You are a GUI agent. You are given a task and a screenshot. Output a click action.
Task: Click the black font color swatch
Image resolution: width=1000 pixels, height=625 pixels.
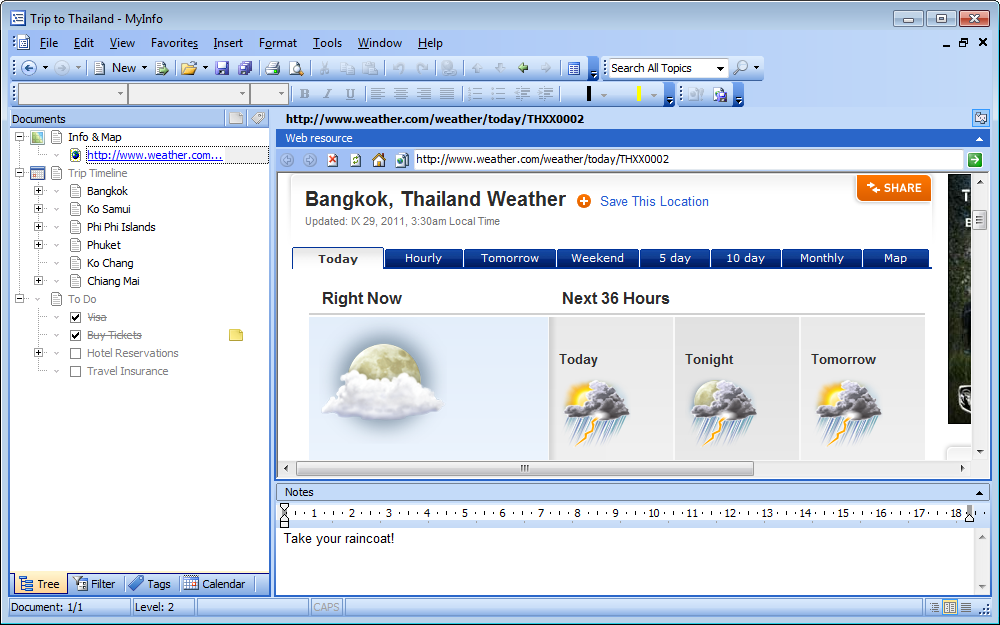[x=589, y=94]
